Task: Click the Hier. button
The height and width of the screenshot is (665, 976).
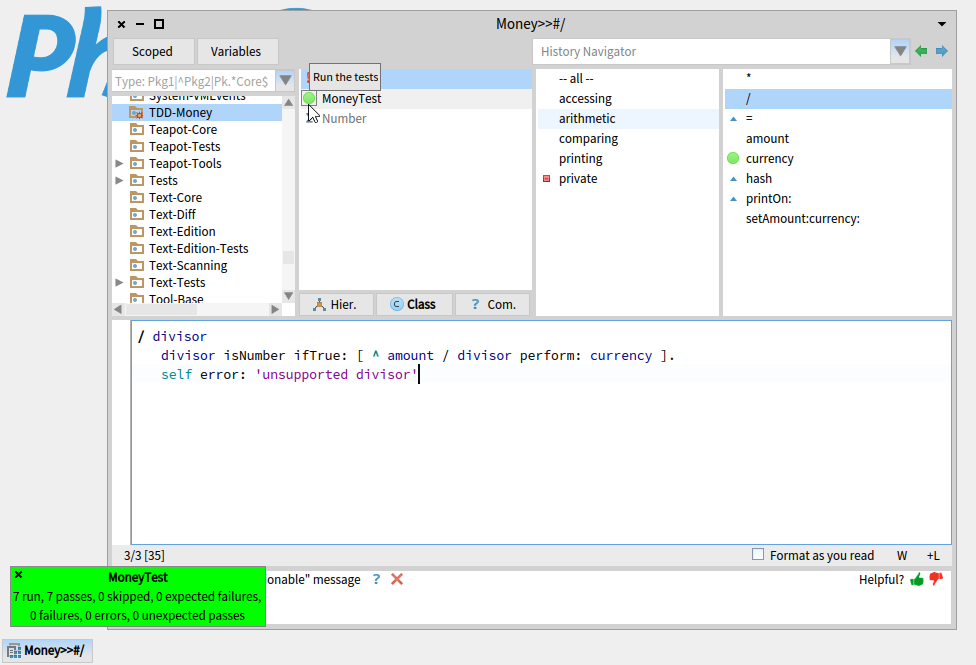Action: (x=336, y=305)
